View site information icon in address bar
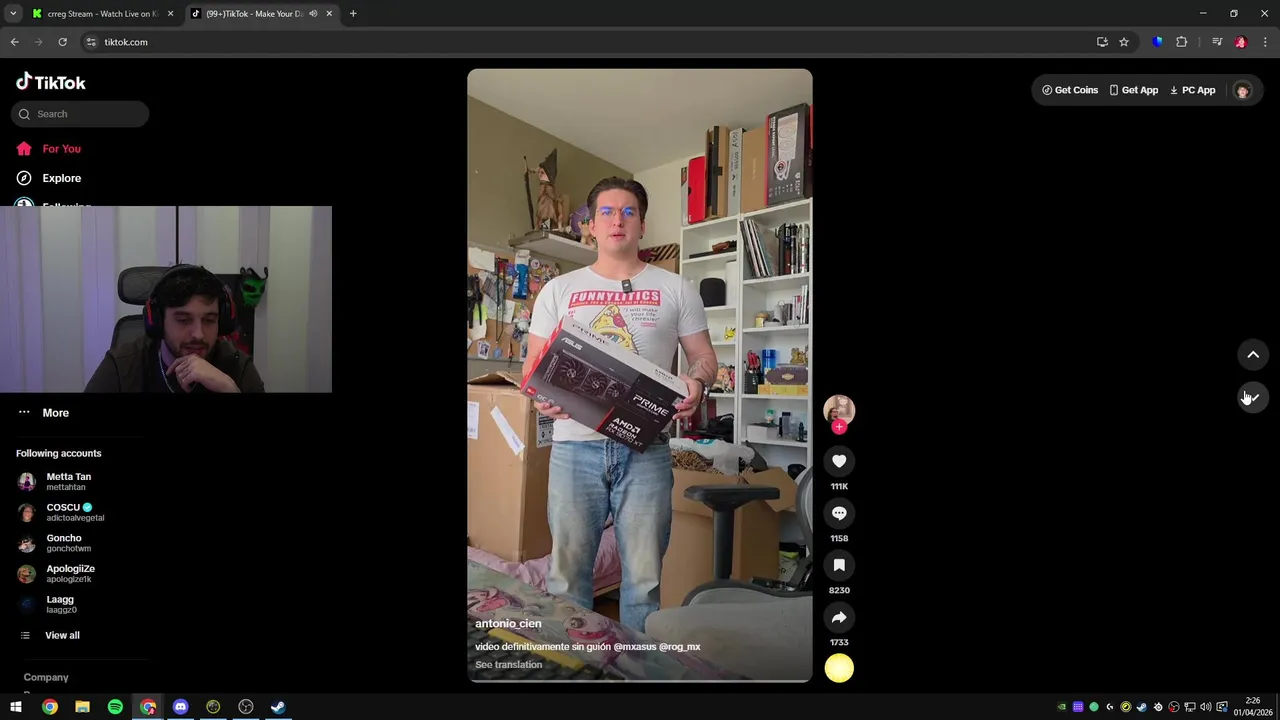The height and width of the screenshot is (720, 1280). [91, 42]
